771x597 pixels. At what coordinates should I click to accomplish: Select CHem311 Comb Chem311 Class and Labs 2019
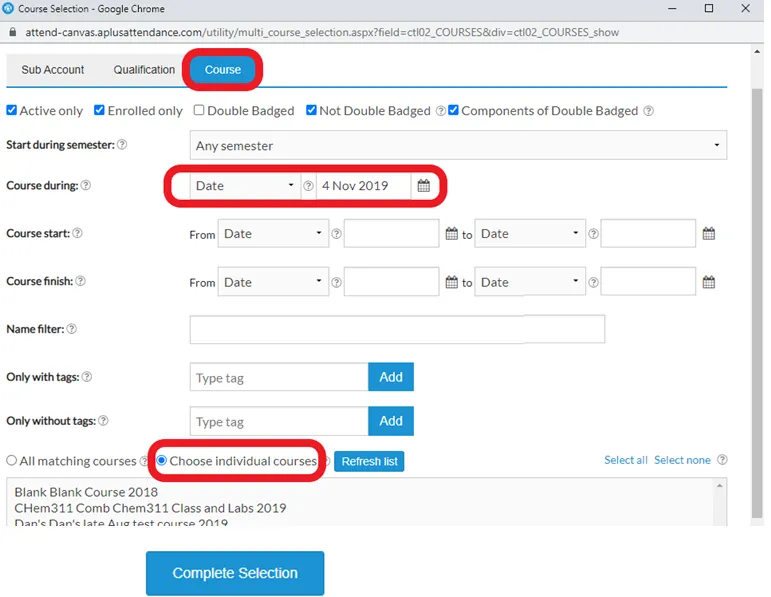tap(150, 508)
